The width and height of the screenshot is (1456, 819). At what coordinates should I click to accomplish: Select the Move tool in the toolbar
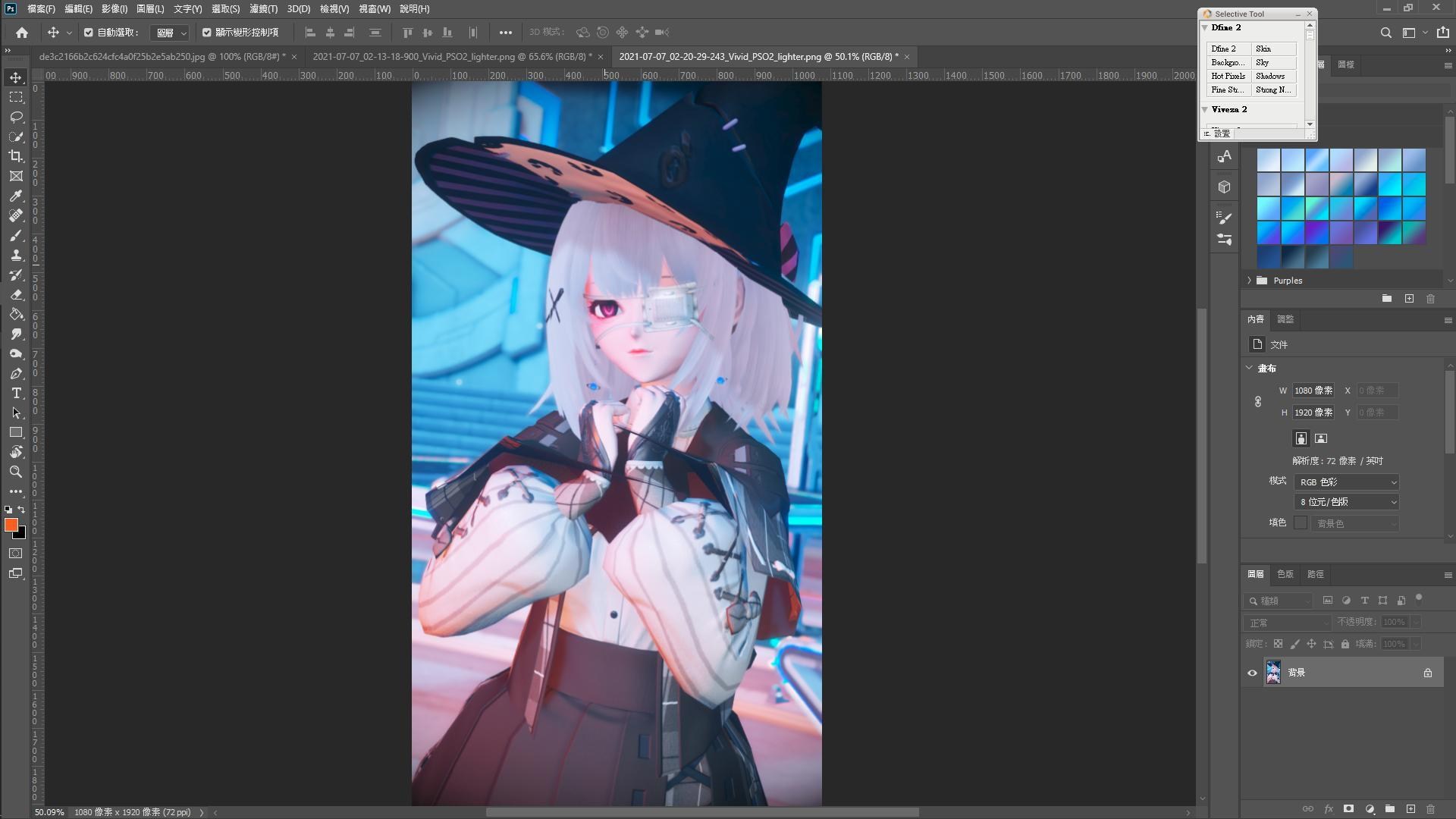click(16, 77)
